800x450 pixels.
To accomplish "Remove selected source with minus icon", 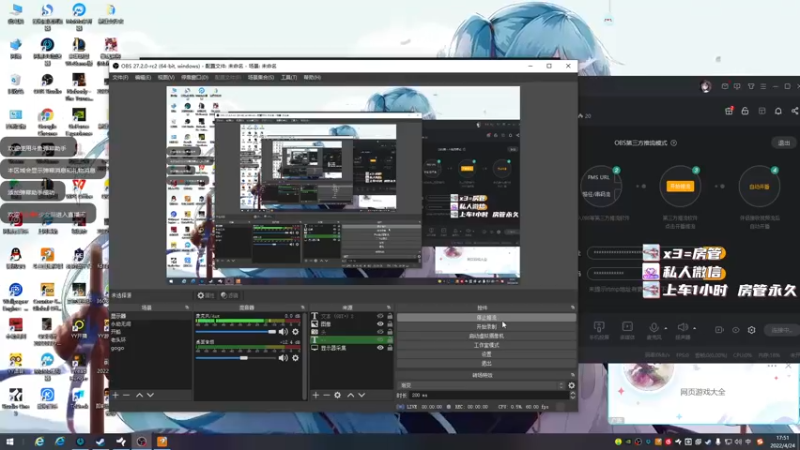I will click(x=326, y=395).
